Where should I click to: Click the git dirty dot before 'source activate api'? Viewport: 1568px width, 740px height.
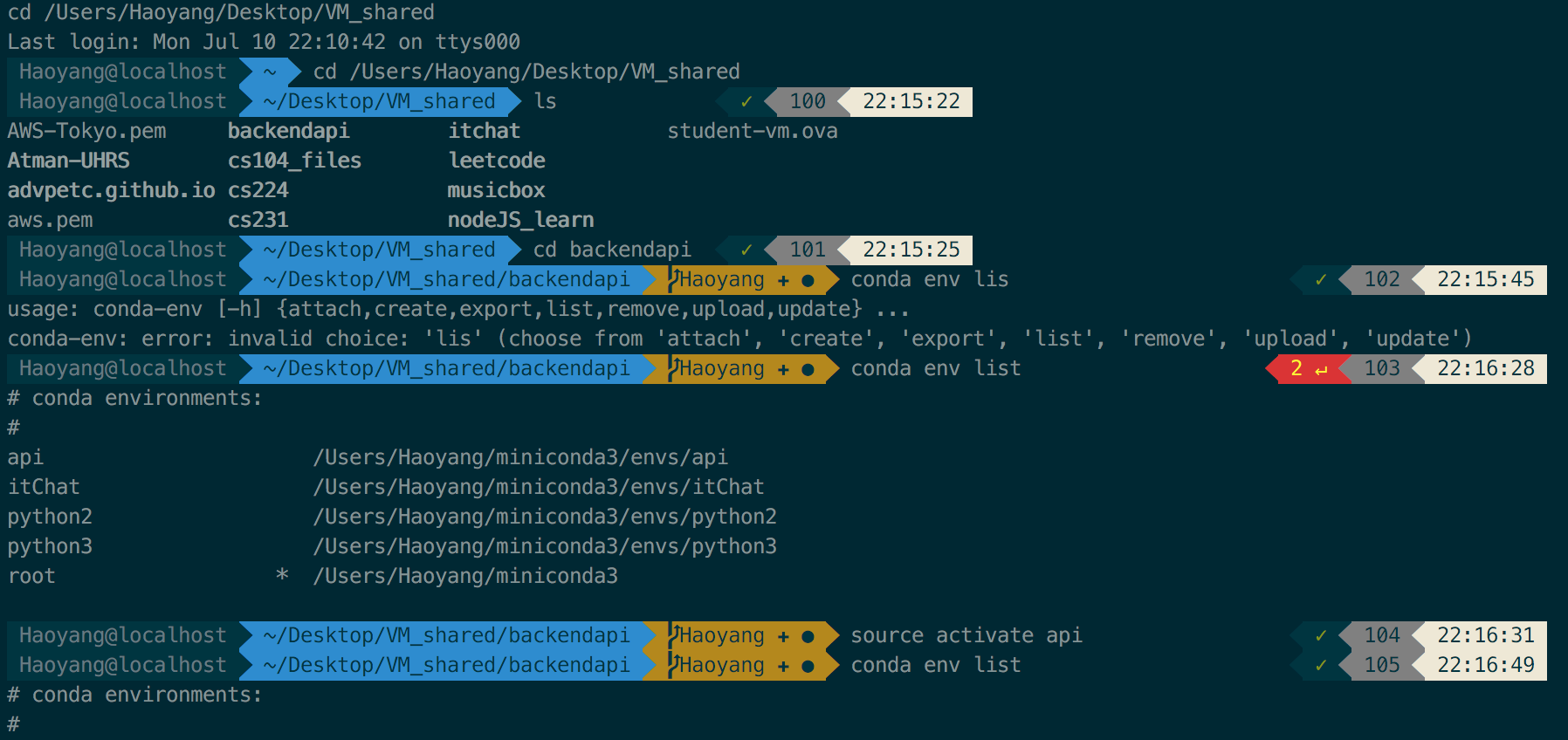pos(808,636)
